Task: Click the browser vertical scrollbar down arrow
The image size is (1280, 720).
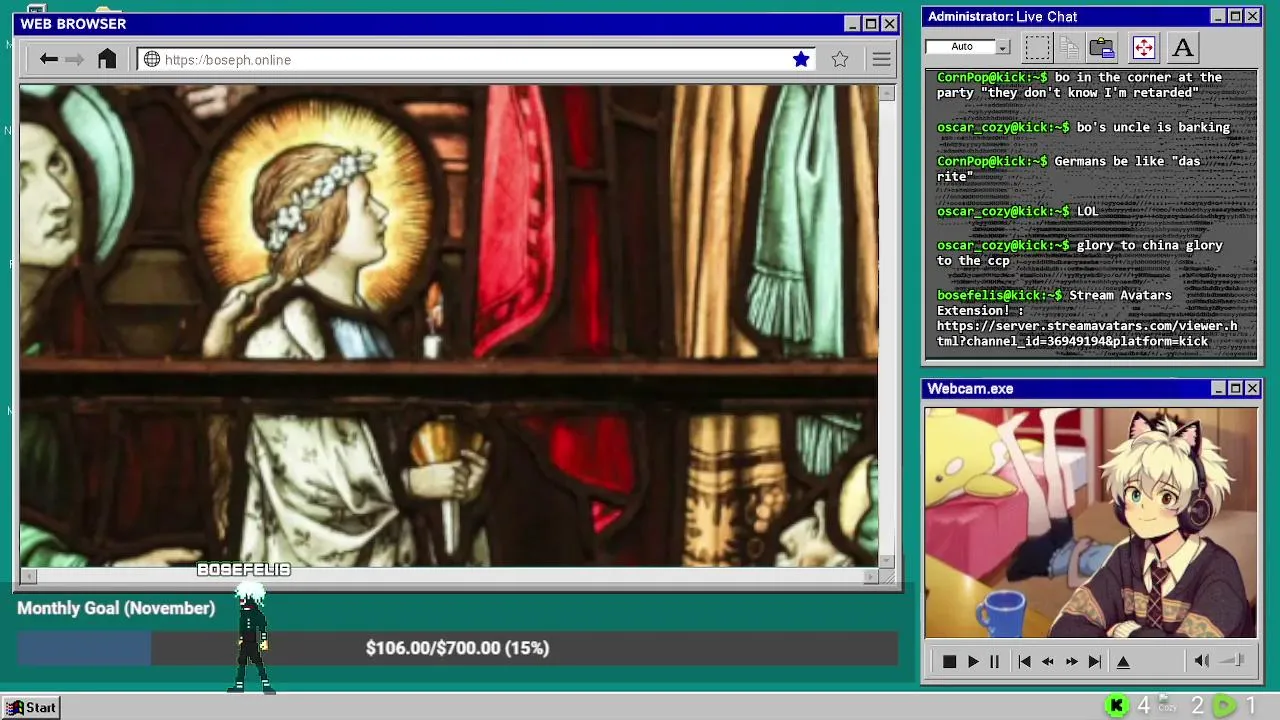Action: pyautogui.click(x=887, y=560)
